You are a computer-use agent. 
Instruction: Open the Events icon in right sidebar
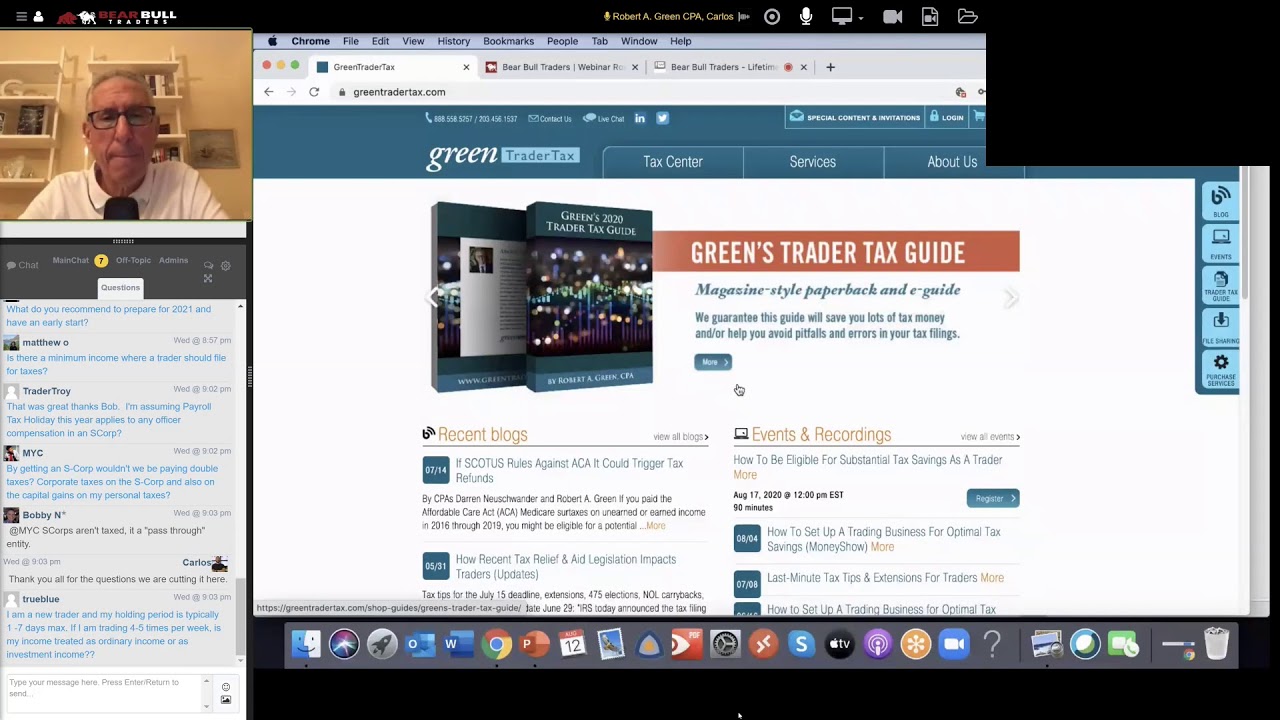(x=1220, y=242)
